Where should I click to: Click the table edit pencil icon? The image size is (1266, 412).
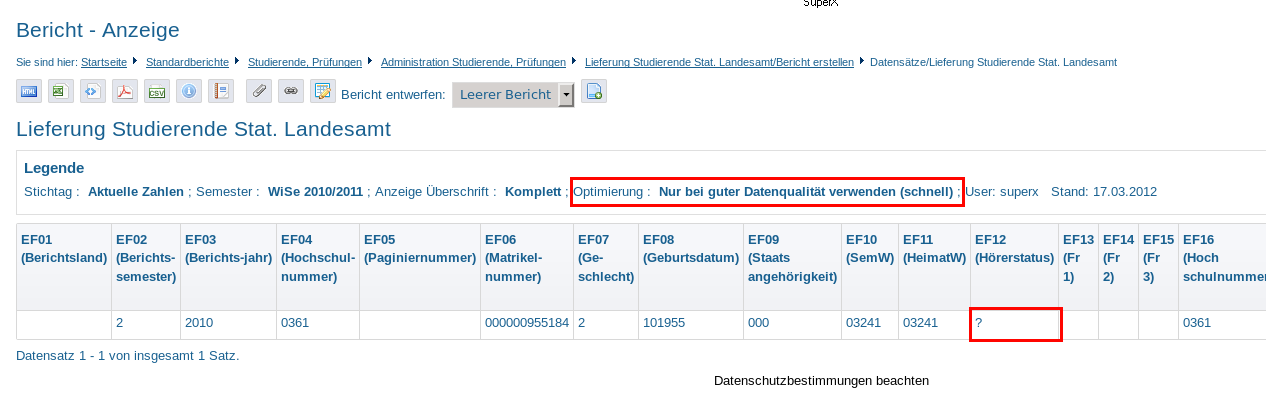point(323,91)
